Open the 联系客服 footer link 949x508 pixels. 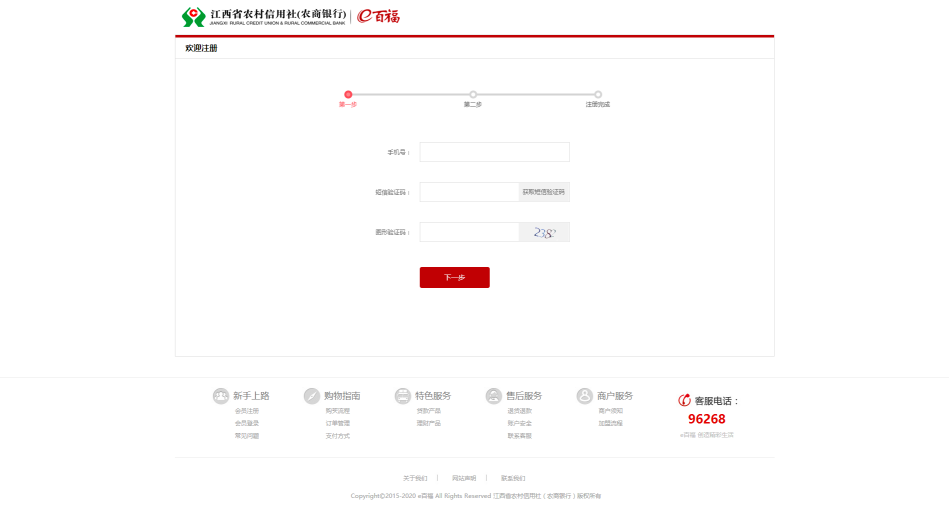(519, 436)
